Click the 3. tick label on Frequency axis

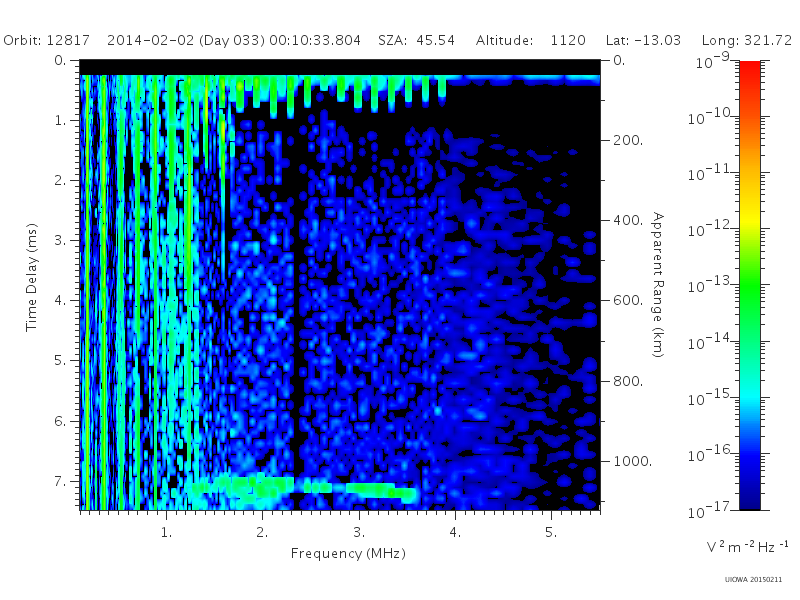point(359,533)
